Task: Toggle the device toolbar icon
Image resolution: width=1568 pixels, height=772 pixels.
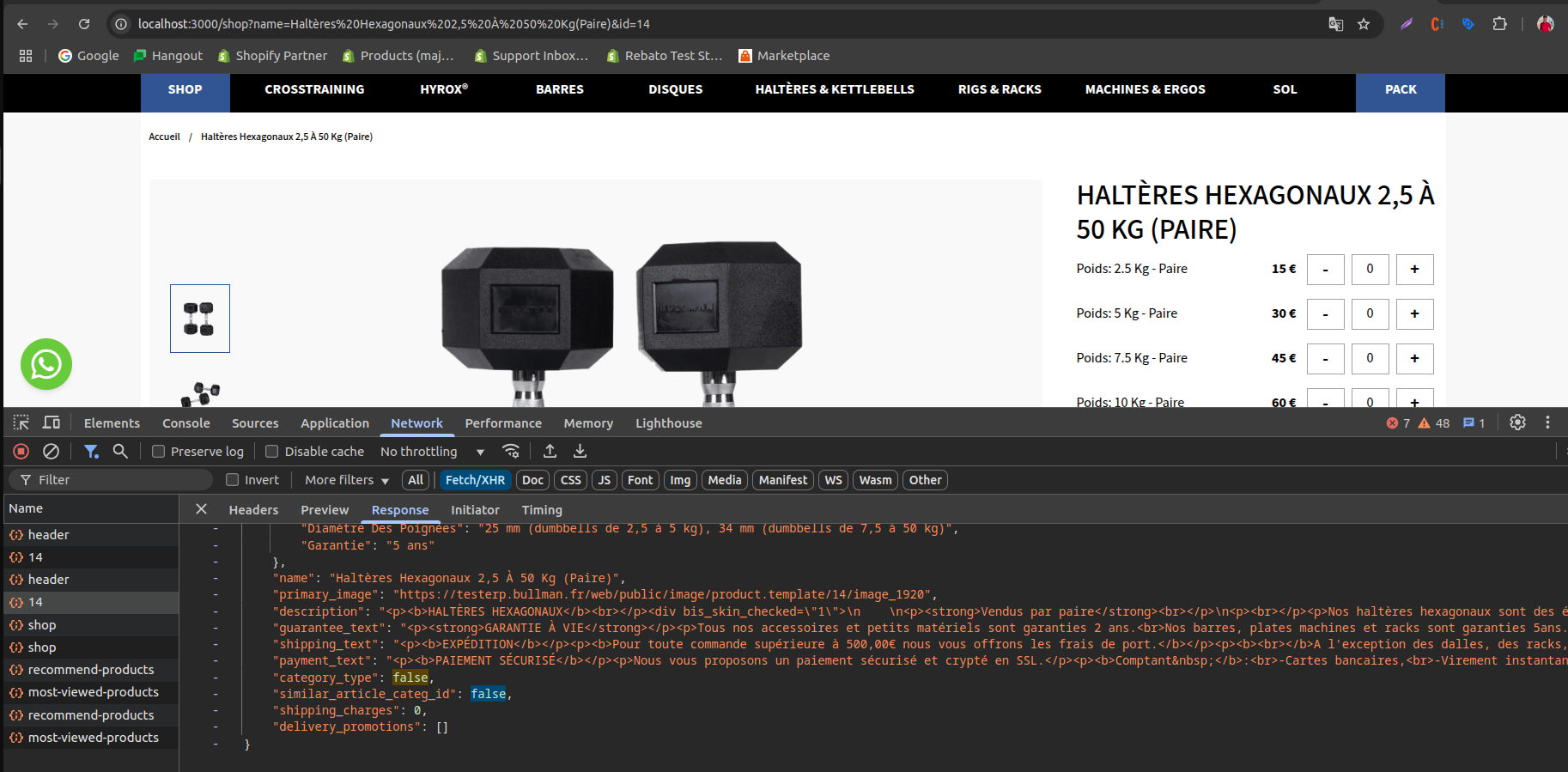Action: coord(52,422)
